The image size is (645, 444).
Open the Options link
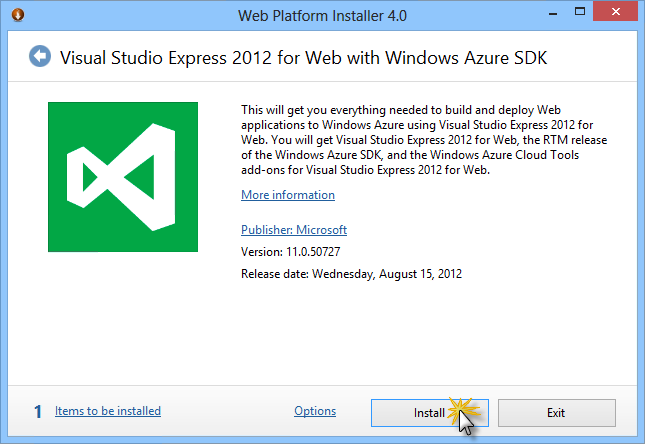click(315, 411)
